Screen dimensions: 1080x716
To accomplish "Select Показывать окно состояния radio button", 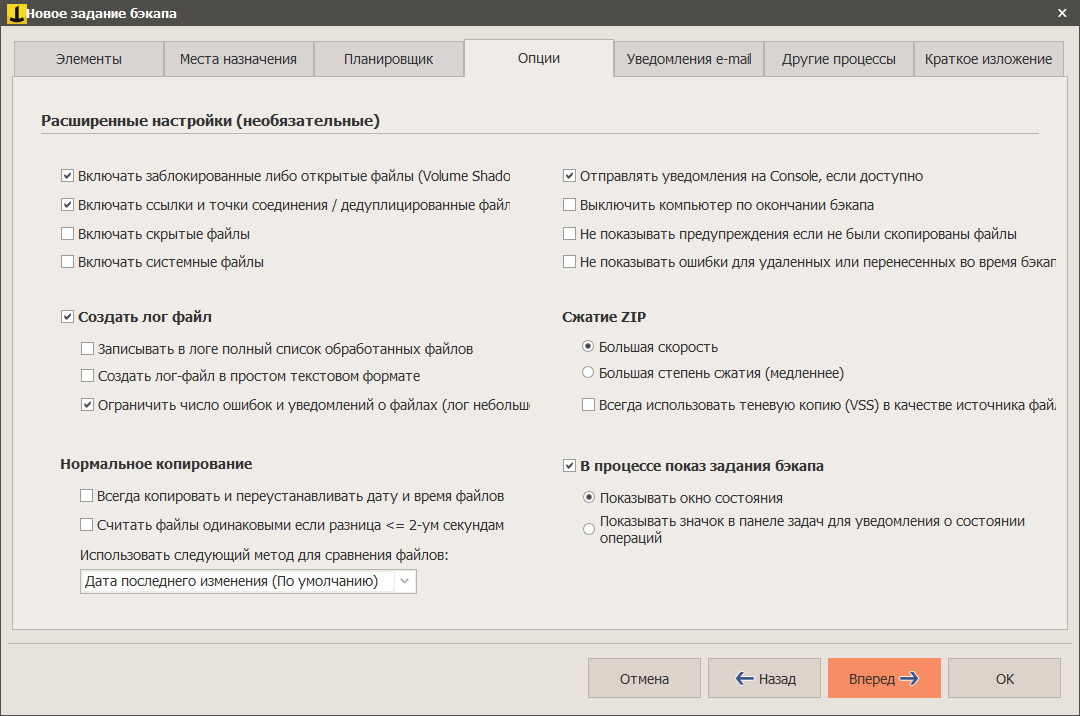I will 589,498.
